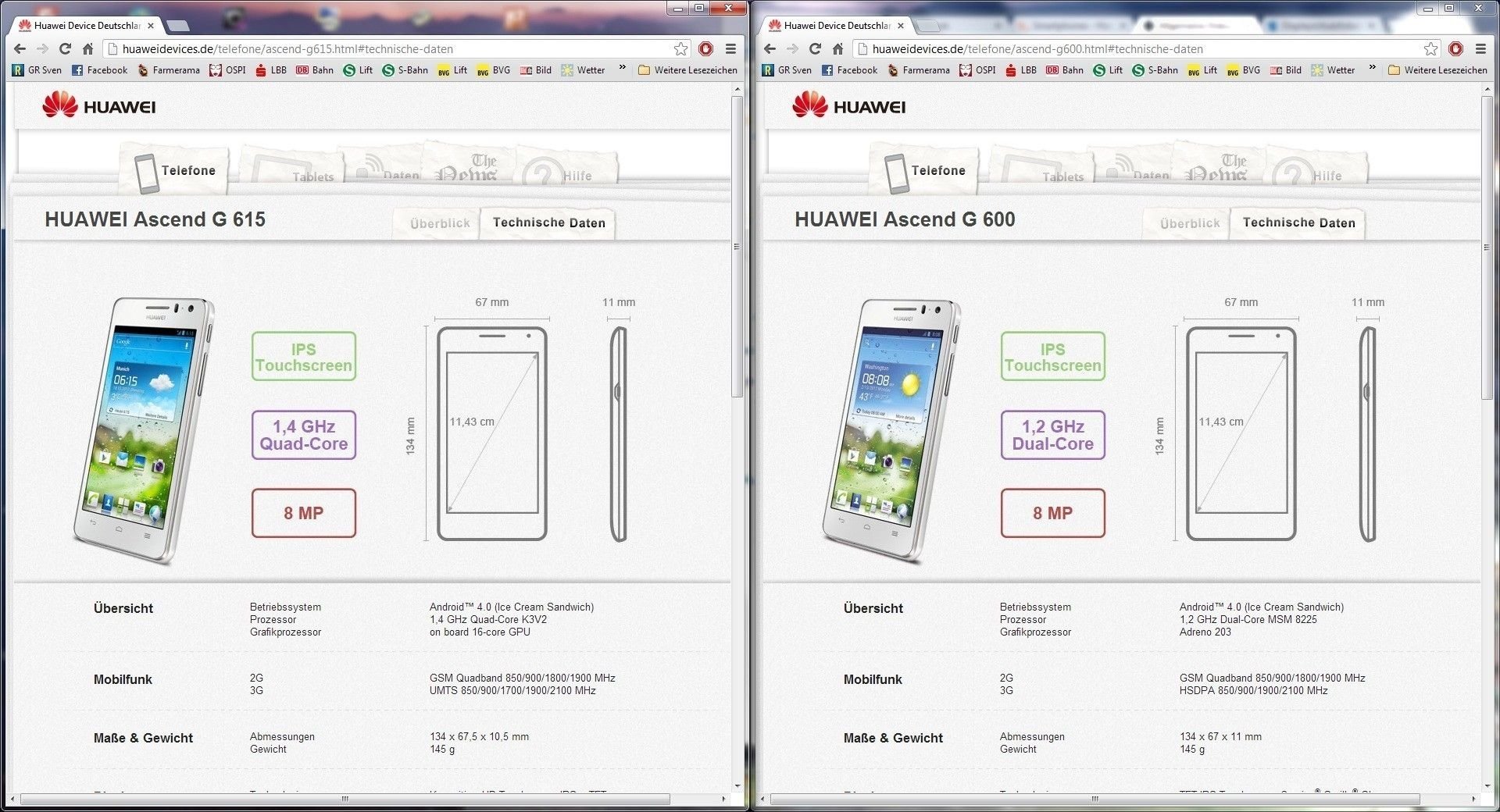Select Technische Daten tab for Ascend G 600
The image size is (1500, 812).
coord(1298,223)
